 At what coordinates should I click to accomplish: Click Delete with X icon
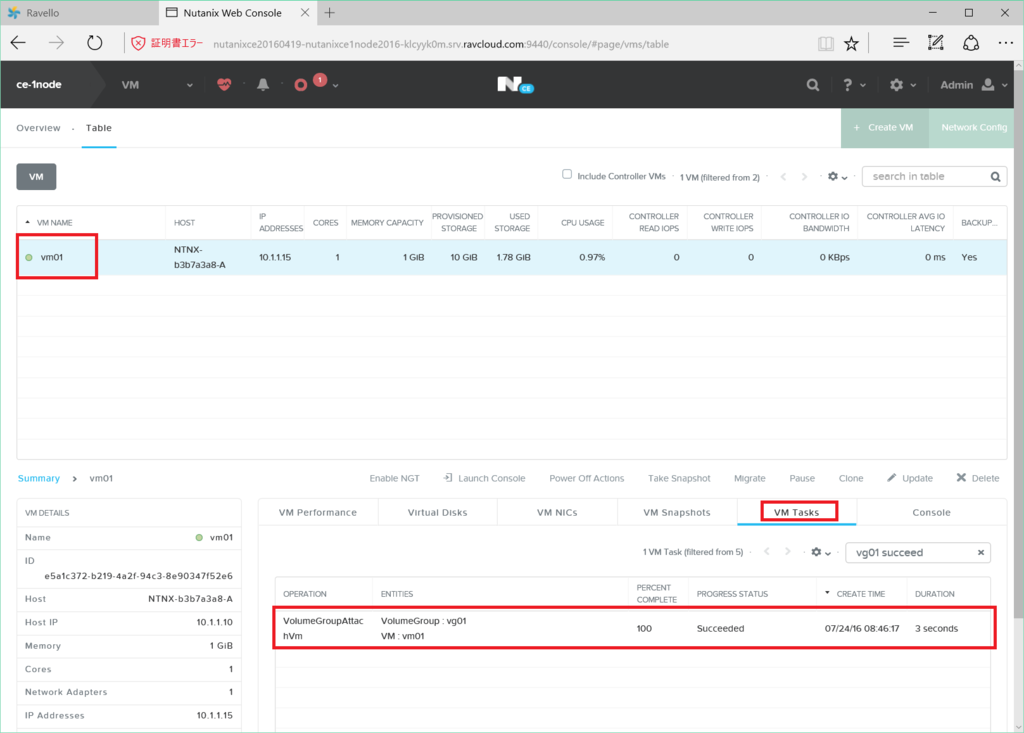click(978, 478)
